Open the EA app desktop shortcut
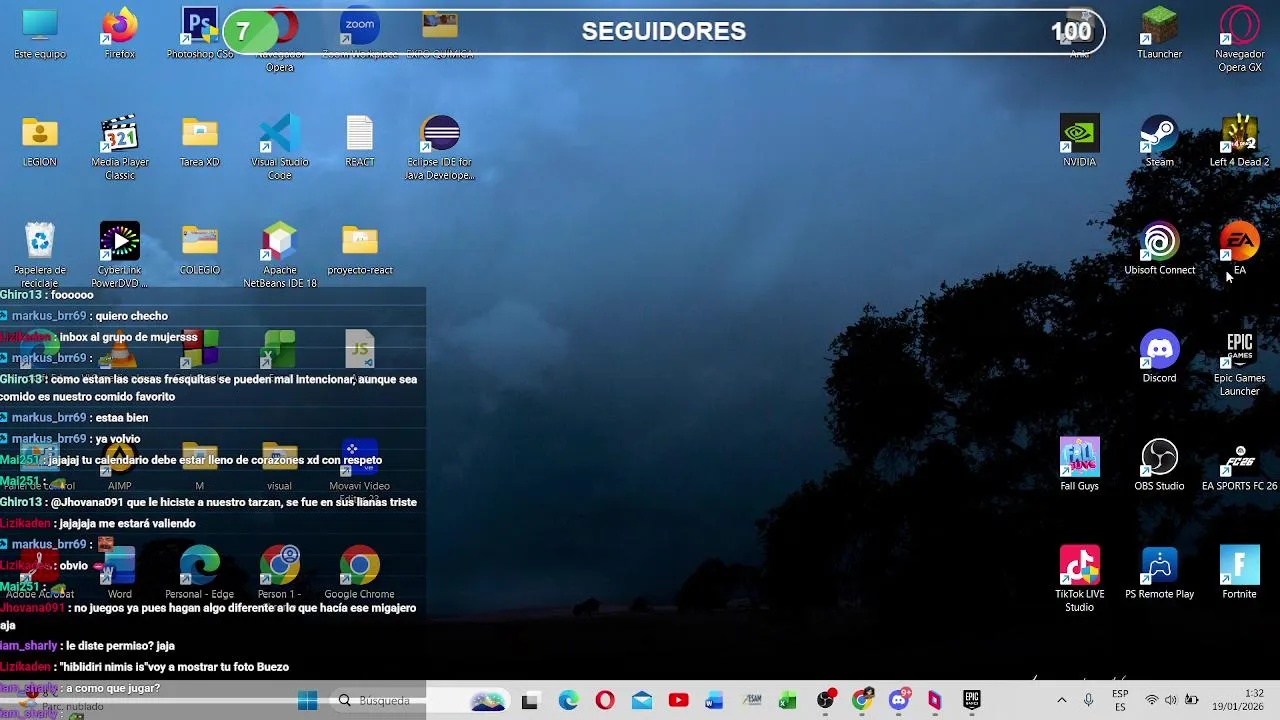 (x=1240, y=249)
